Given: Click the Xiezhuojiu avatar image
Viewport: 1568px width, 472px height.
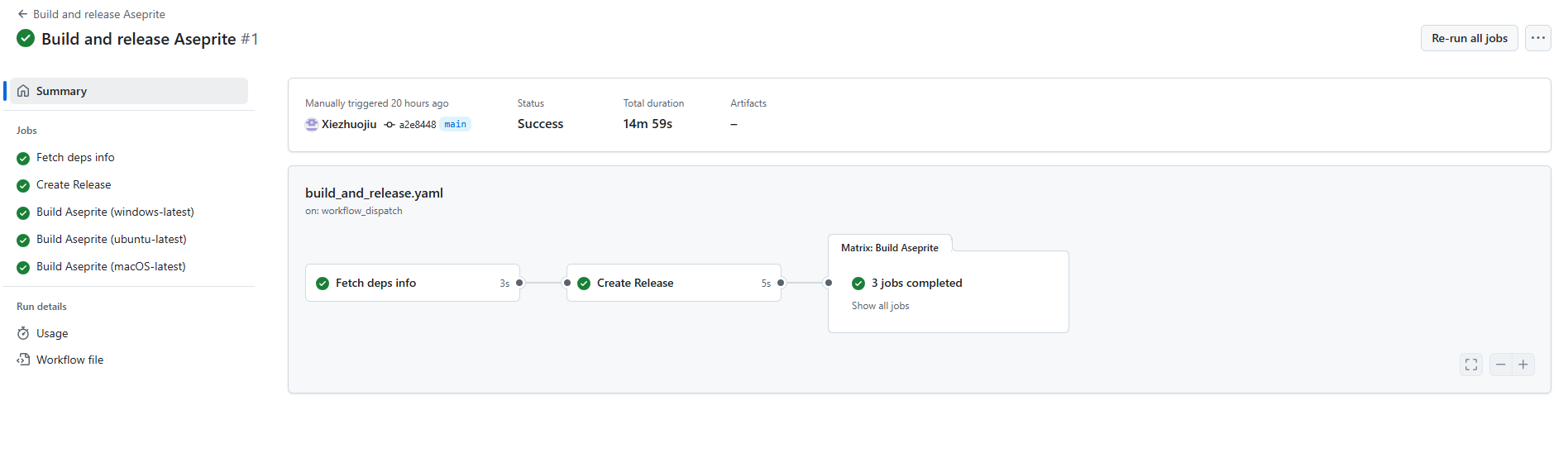Looking at the screenshot, I should tap(312, 124).
